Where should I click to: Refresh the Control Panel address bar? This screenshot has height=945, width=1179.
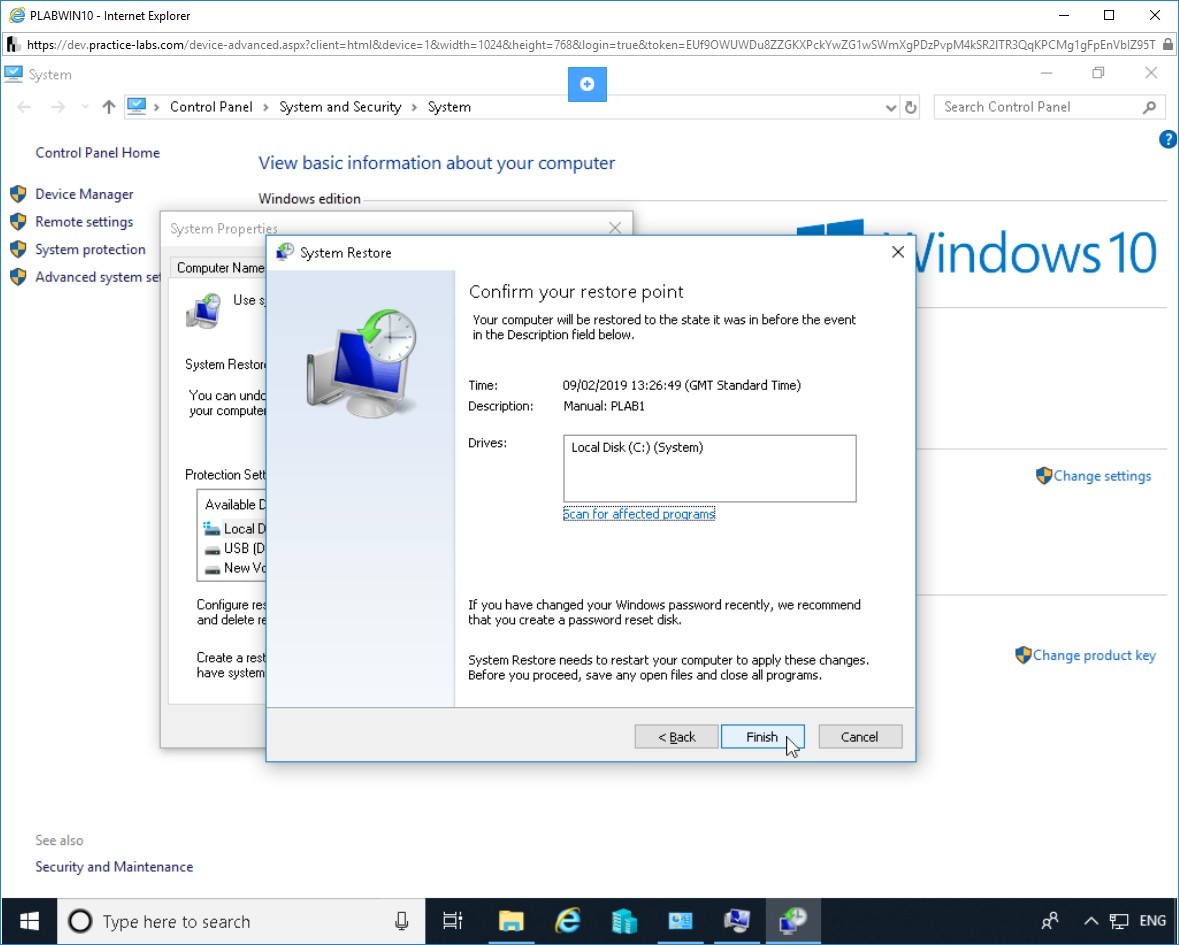pyautogui.click(x=911, y=107)
